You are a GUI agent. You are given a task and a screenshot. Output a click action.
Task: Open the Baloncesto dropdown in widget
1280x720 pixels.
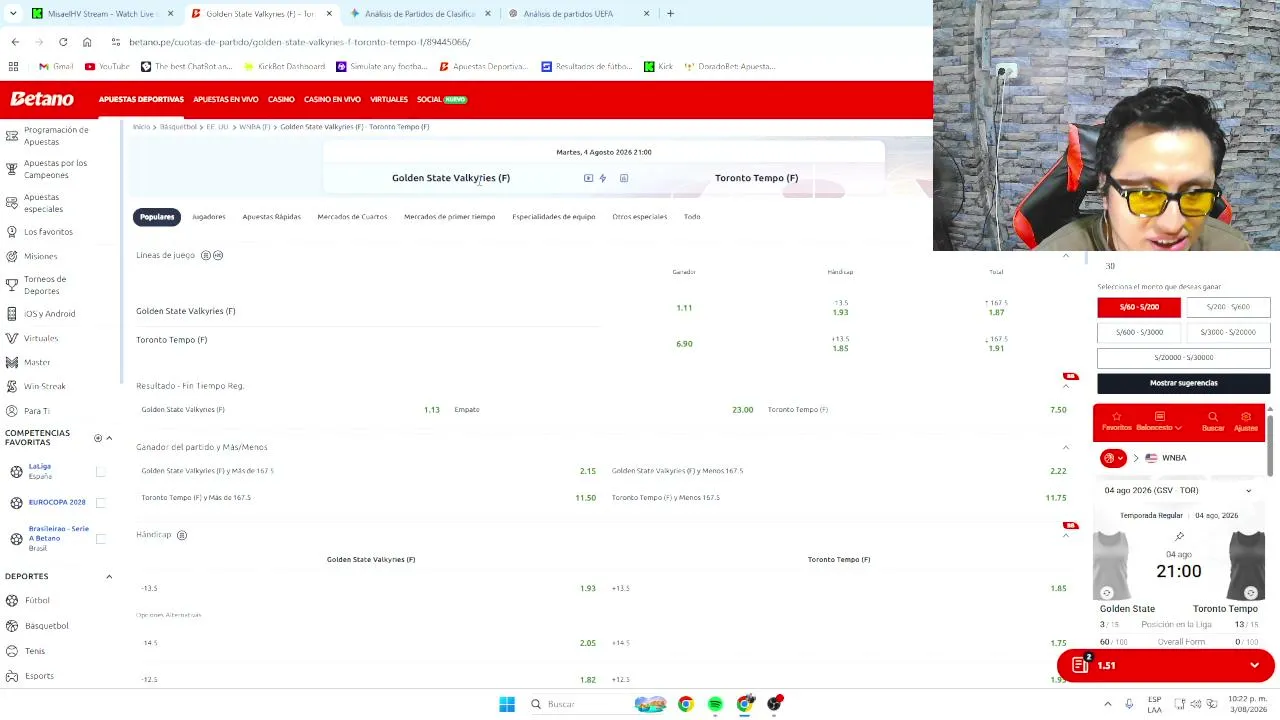[x=1160, y=422]
